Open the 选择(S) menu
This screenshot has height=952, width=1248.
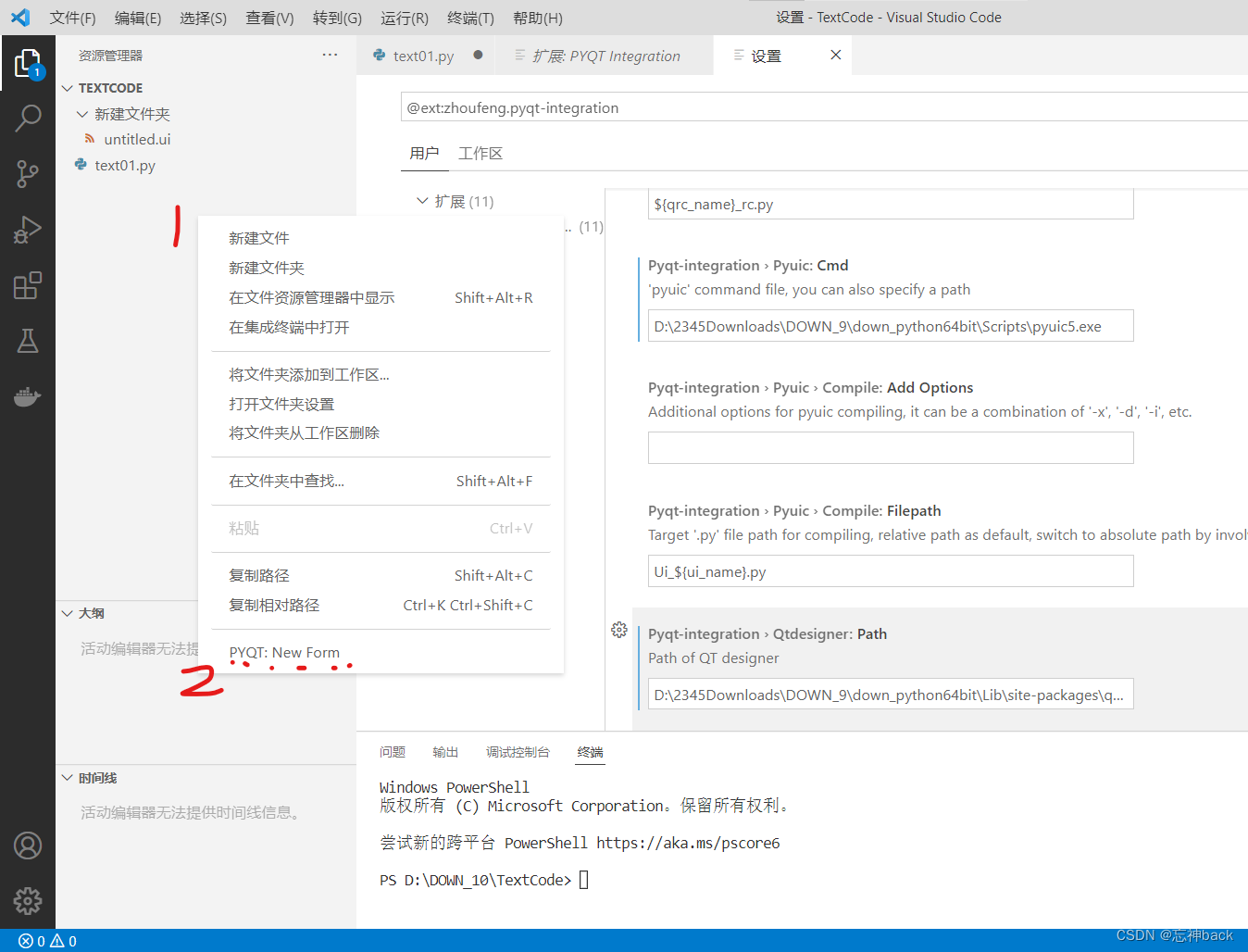pyautogui.click(x=204, y=18)
